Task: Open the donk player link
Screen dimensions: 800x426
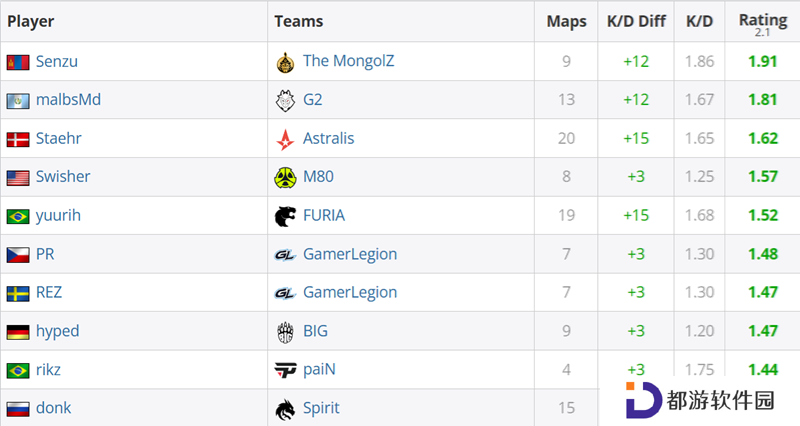Action: pyautogui.click(x=54, y=408)
